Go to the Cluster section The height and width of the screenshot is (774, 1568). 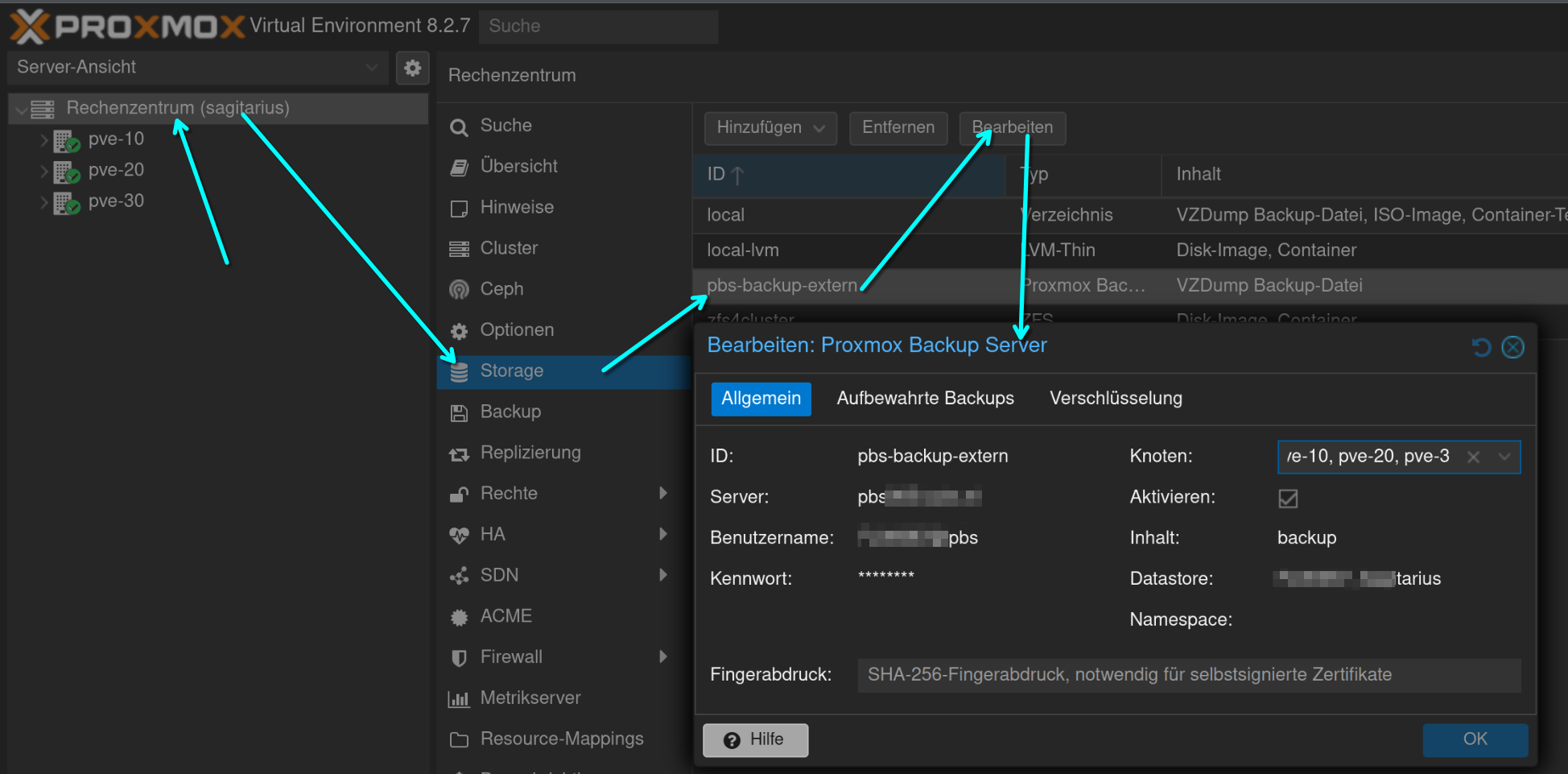[x=509, y=248]
